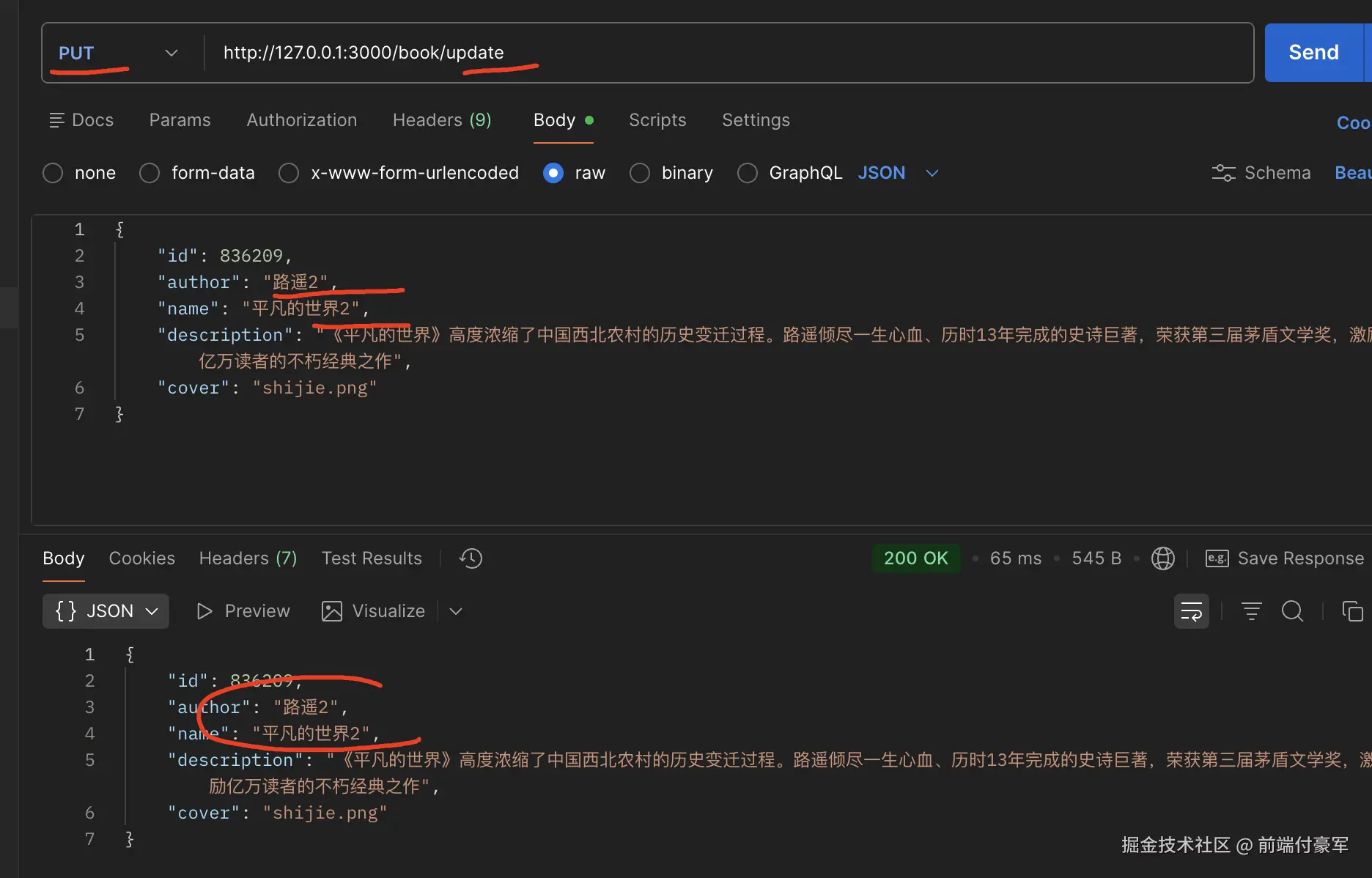Screen dimensions: 1372x878
Task: Select the response Body tab
Action: [x=64, y=558]
